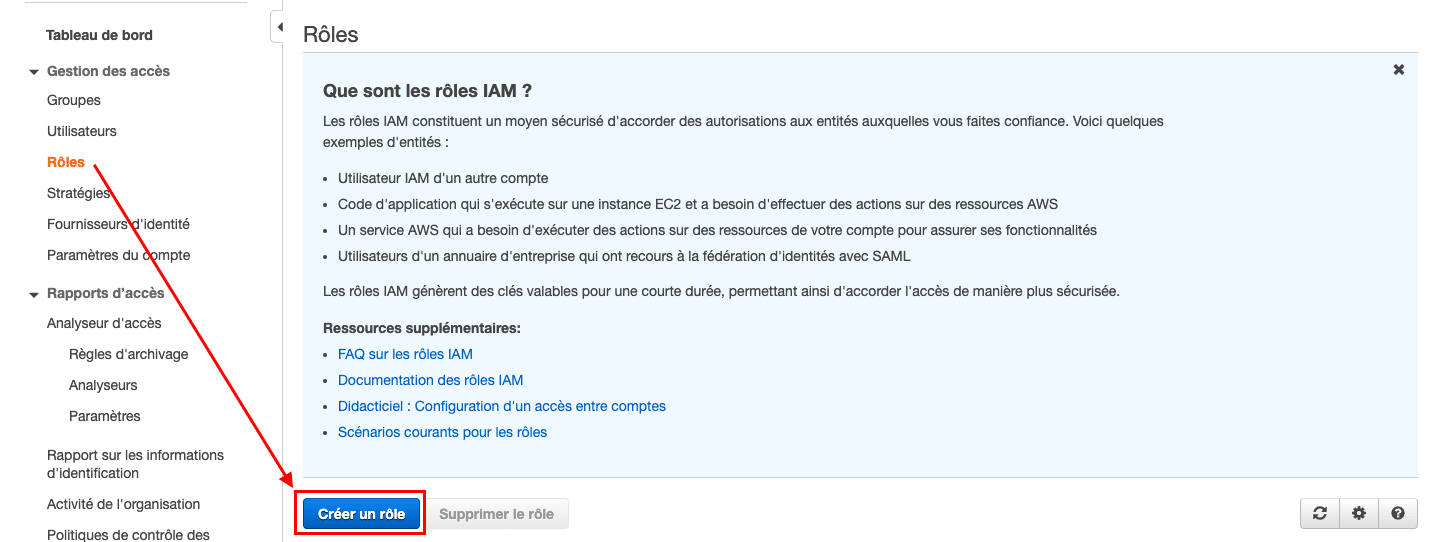Open Documentation des rôles IAM link
1440x542 pixels.
click(x=430, y=380)
